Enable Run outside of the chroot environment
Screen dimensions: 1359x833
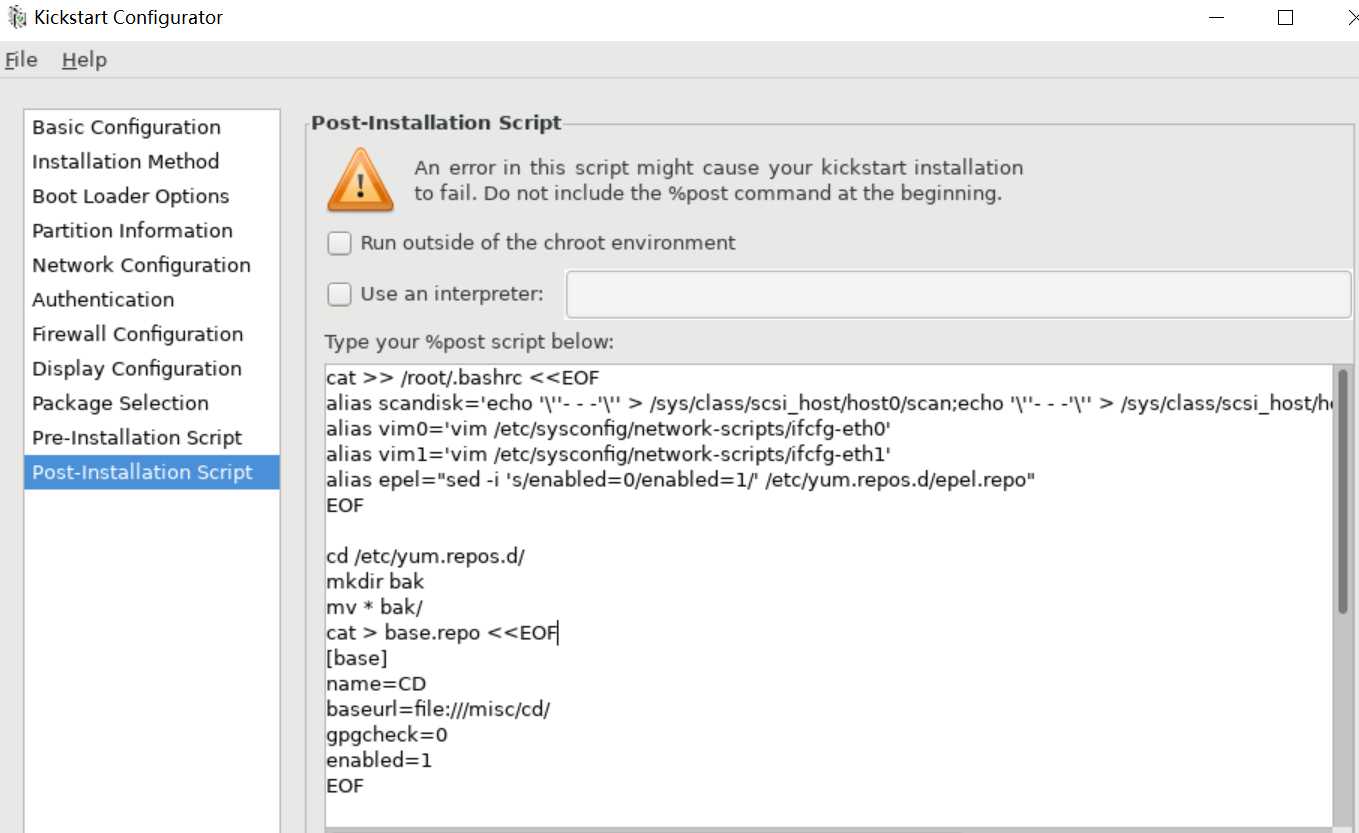coord(340,243)
